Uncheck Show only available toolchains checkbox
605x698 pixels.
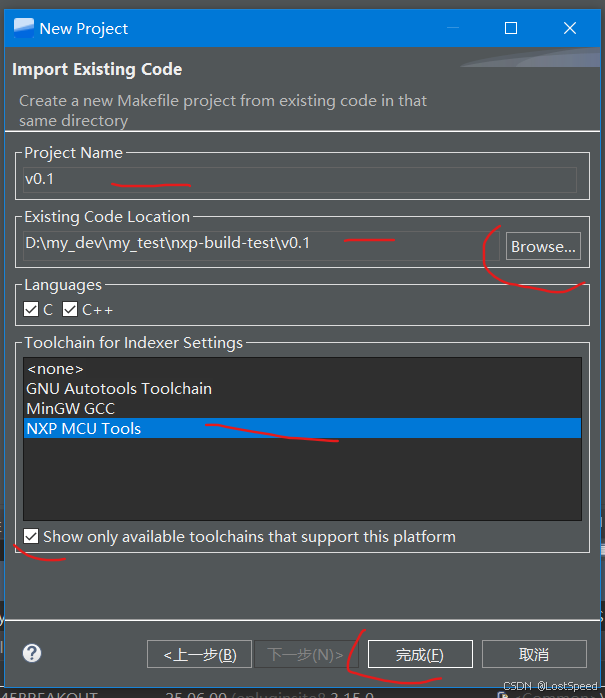[31, 536]
